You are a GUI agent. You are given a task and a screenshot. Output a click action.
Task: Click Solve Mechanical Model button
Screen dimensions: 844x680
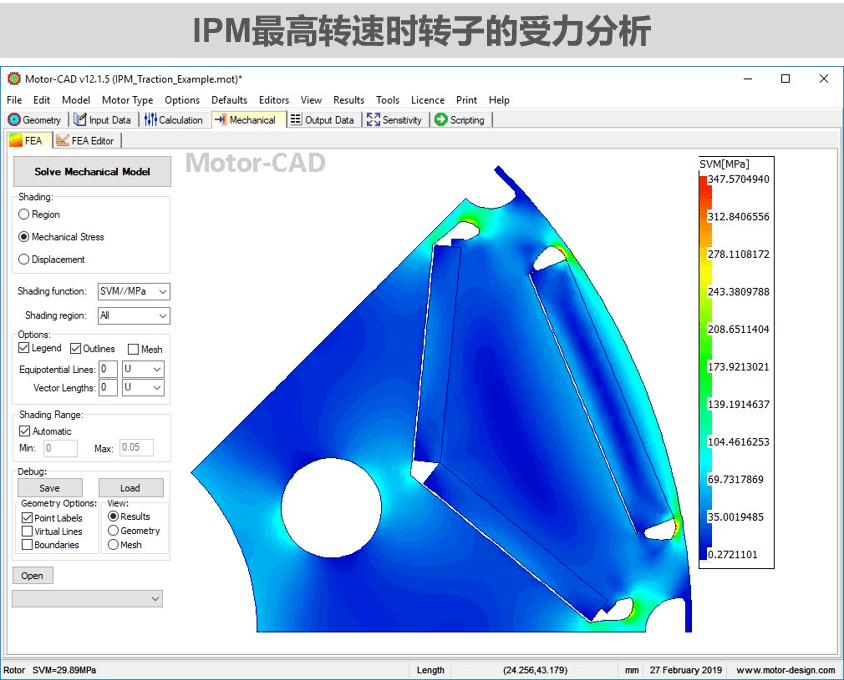coord(92,172)
